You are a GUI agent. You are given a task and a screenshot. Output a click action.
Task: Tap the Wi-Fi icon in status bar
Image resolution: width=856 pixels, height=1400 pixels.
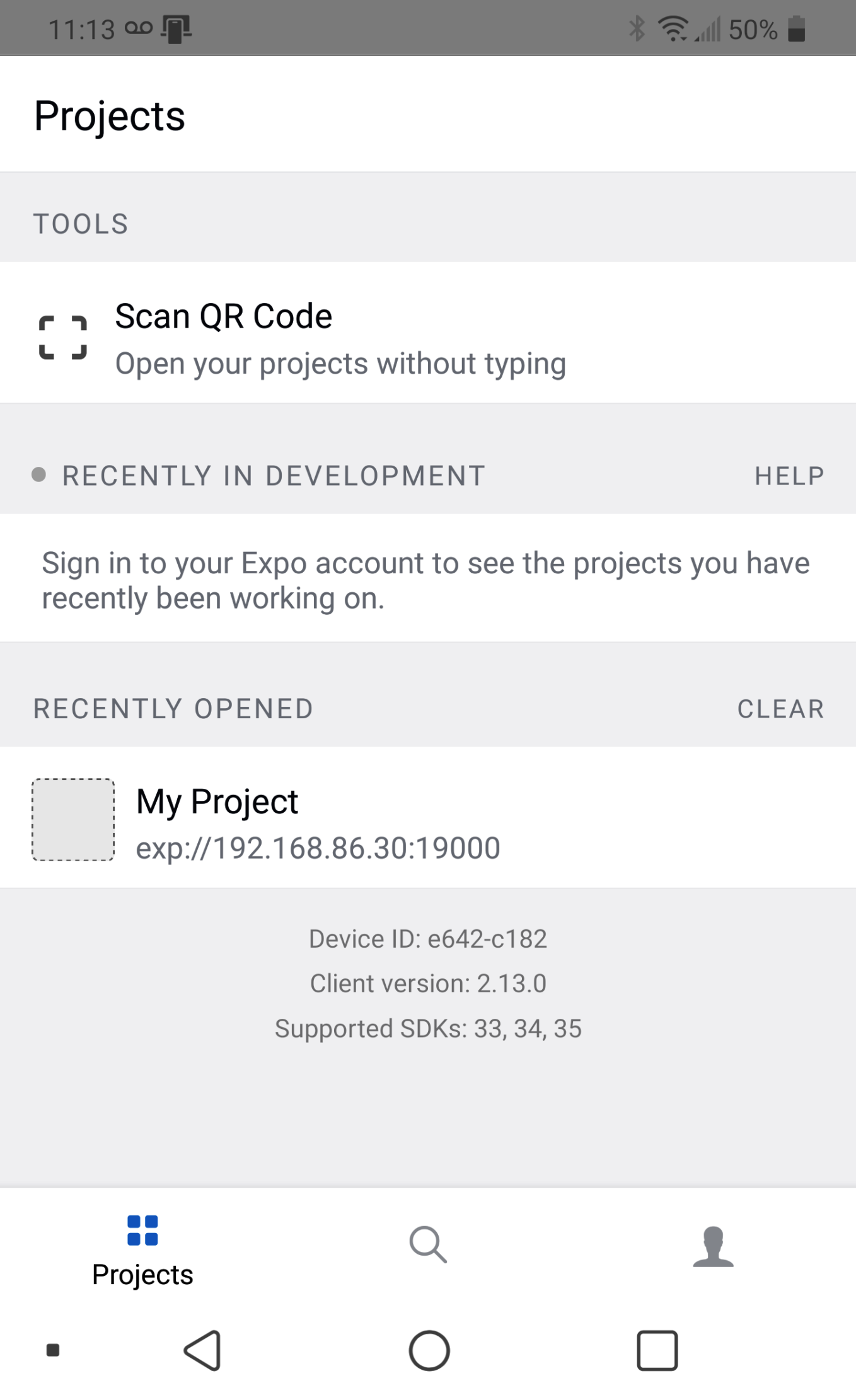673,29
